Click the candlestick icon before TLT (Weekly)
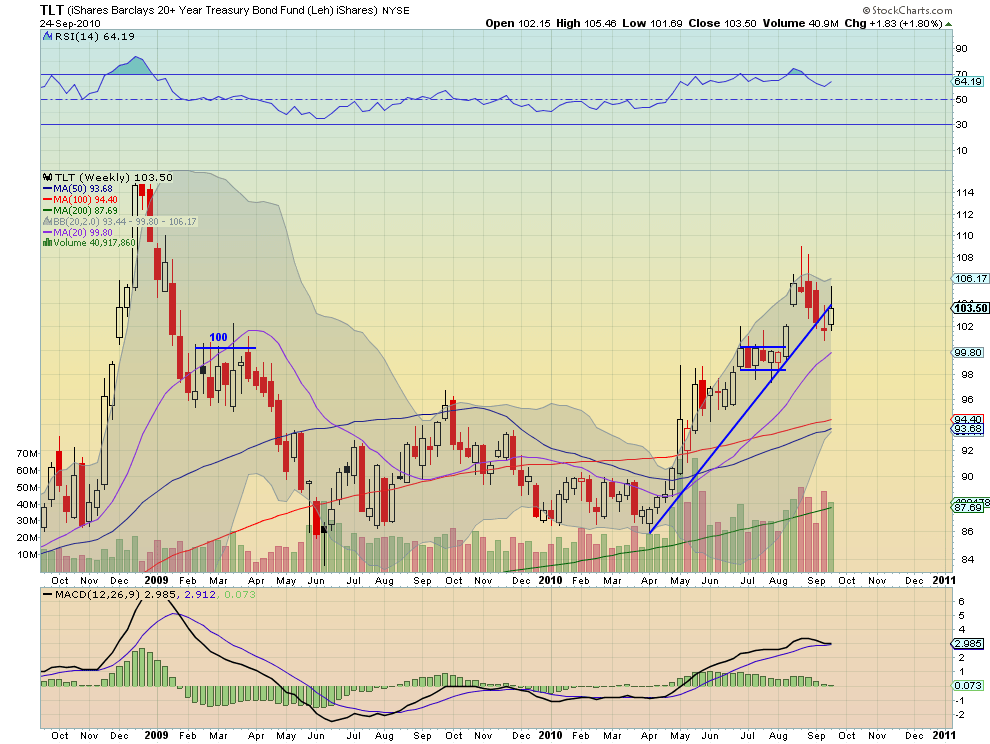The height and width of the screenshot is (744, 990). click(x=47, y=177)
